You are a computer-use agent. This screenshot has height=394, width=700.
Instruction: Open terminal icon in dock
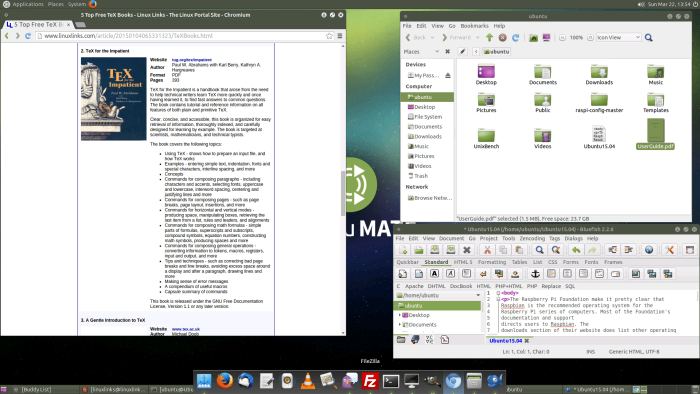(x=391, y=381)
